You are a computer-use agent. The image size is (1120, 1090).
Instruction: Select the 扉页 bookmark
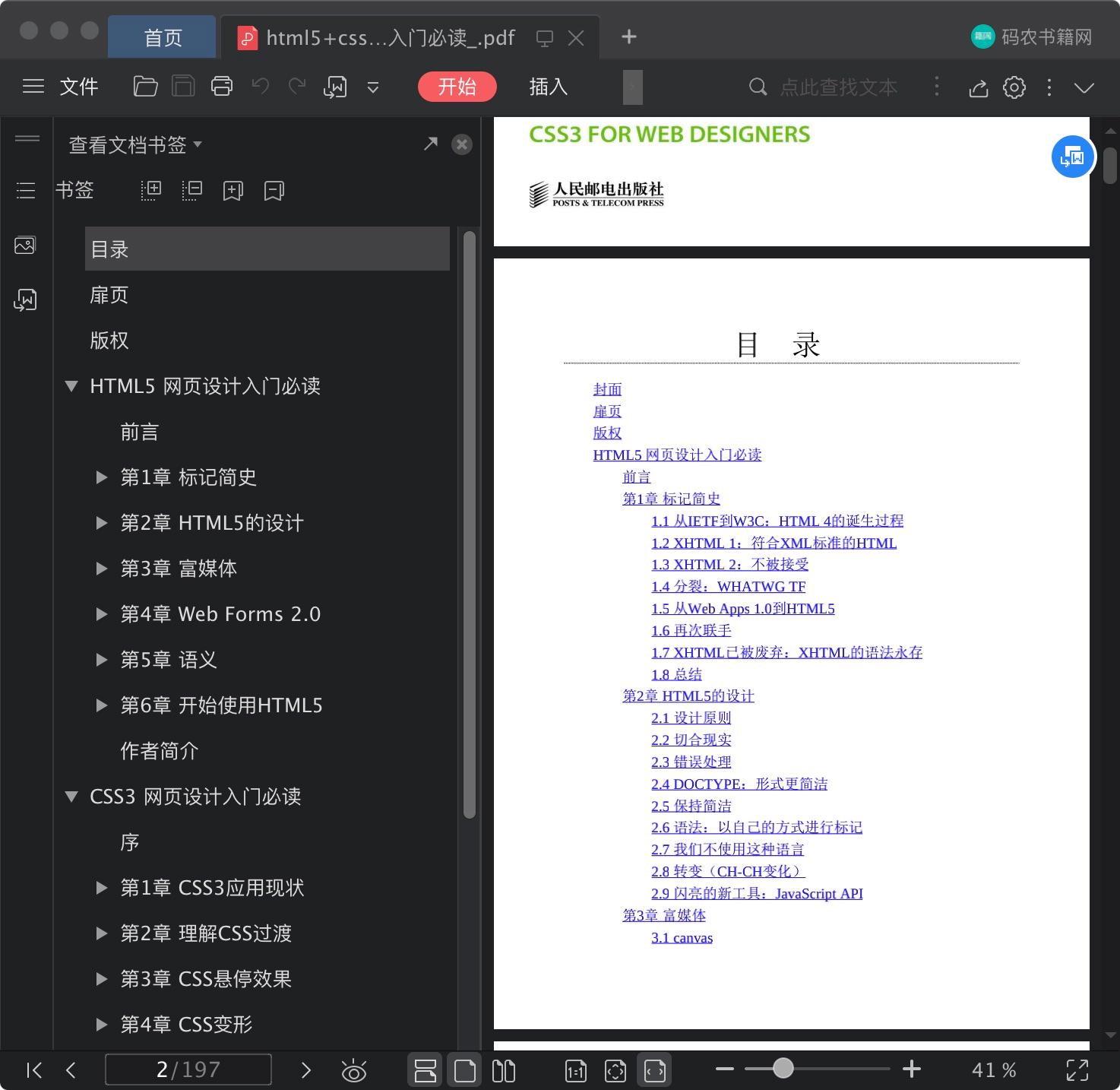click(x=109, y=295)
